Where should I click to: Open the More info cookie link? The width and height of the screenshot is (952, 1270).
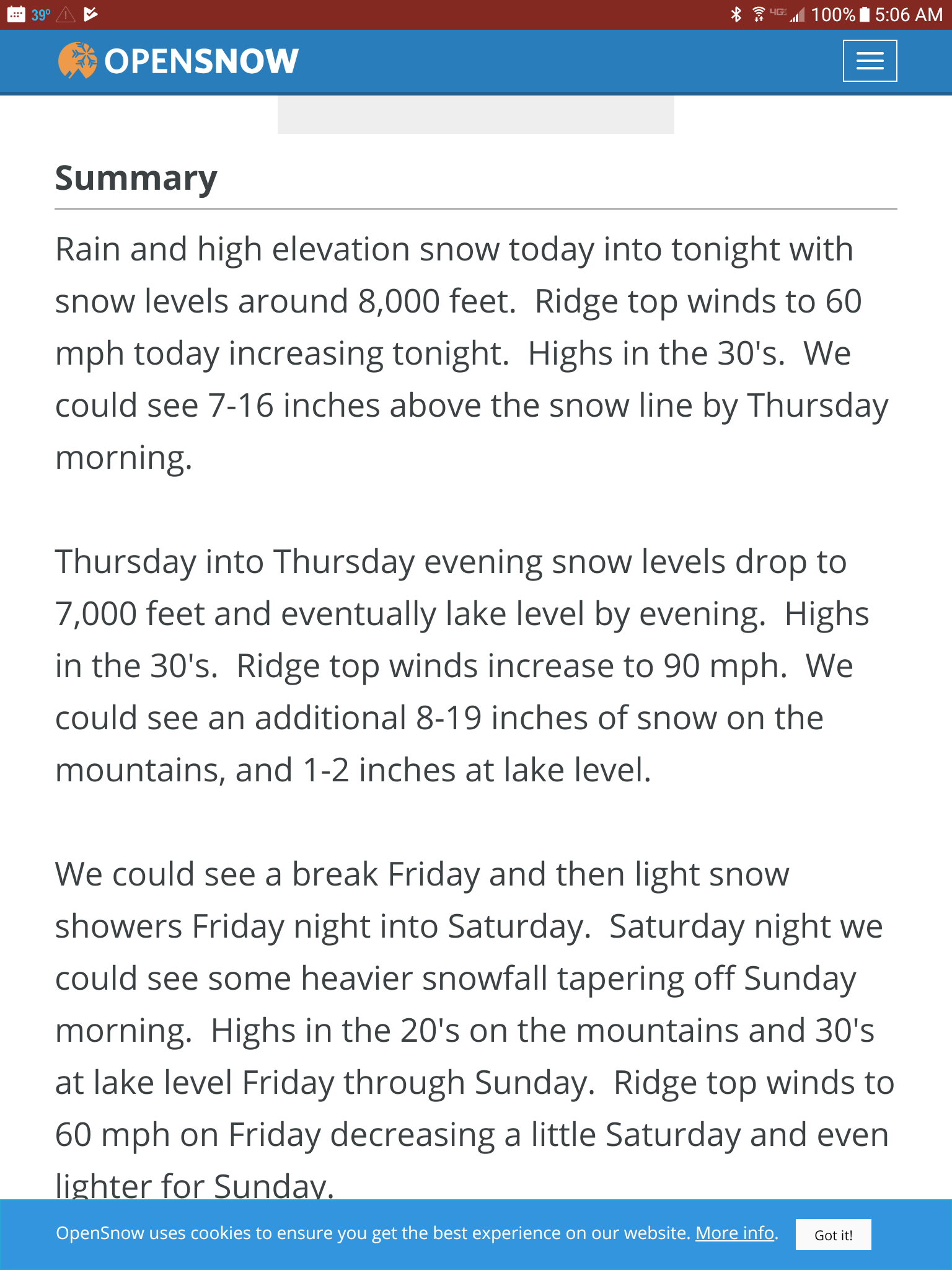734,1233
